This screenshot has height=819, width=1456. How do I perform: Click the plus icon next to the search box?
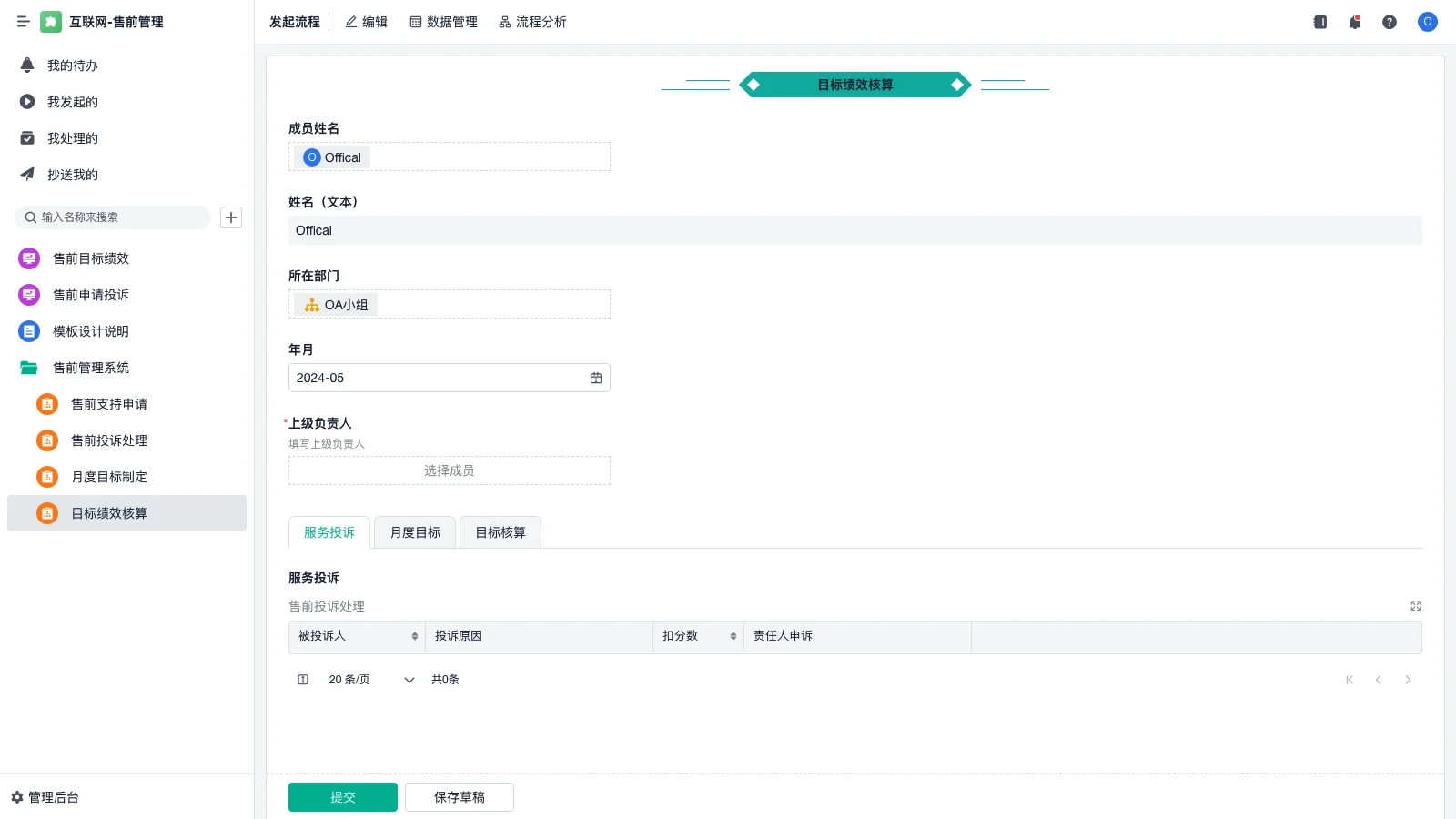[x=230, y=217]
